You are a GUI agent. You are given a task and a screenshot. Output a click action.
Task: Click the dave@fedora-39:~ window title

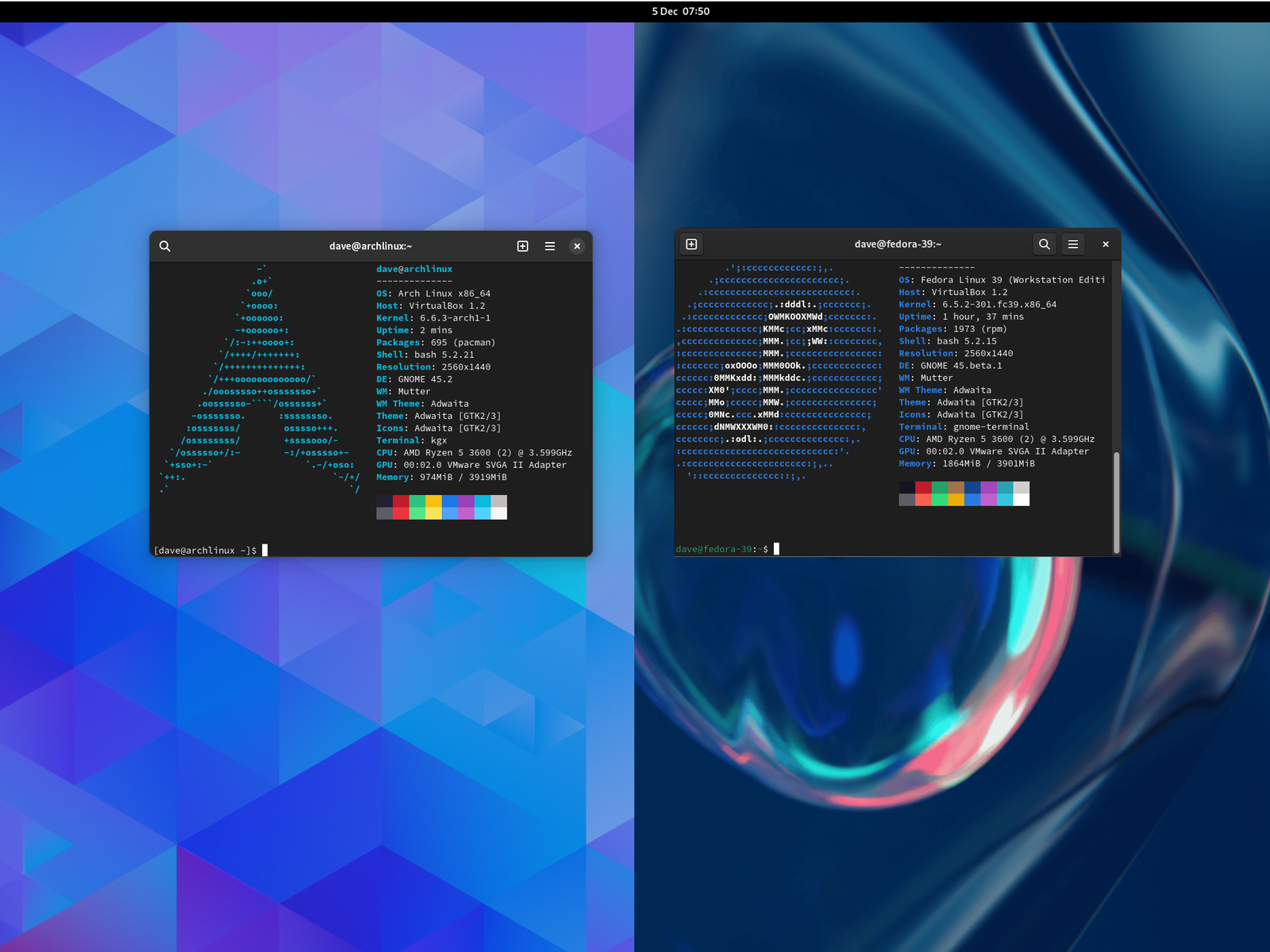pyautogui.click(x=898, y=244)
